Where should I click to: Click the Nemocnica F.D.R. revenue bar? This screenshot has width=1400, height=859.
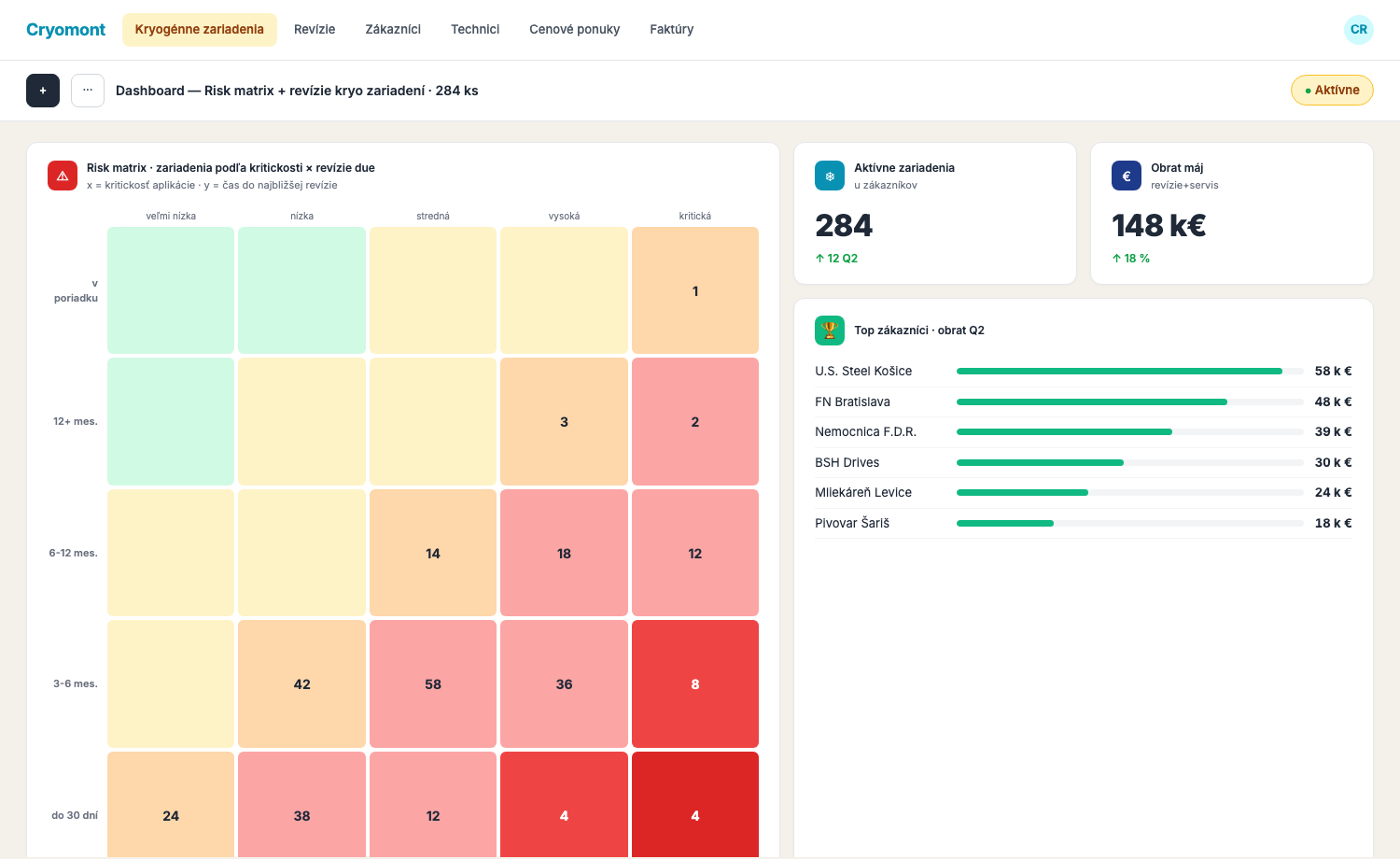(1130, 431)
